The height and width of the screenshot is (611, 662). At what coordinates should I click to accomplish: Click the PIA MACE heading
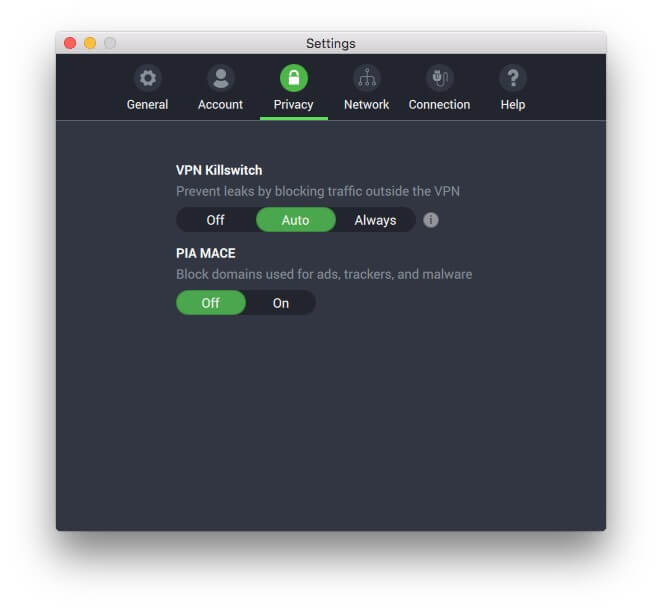coord(206,253)
